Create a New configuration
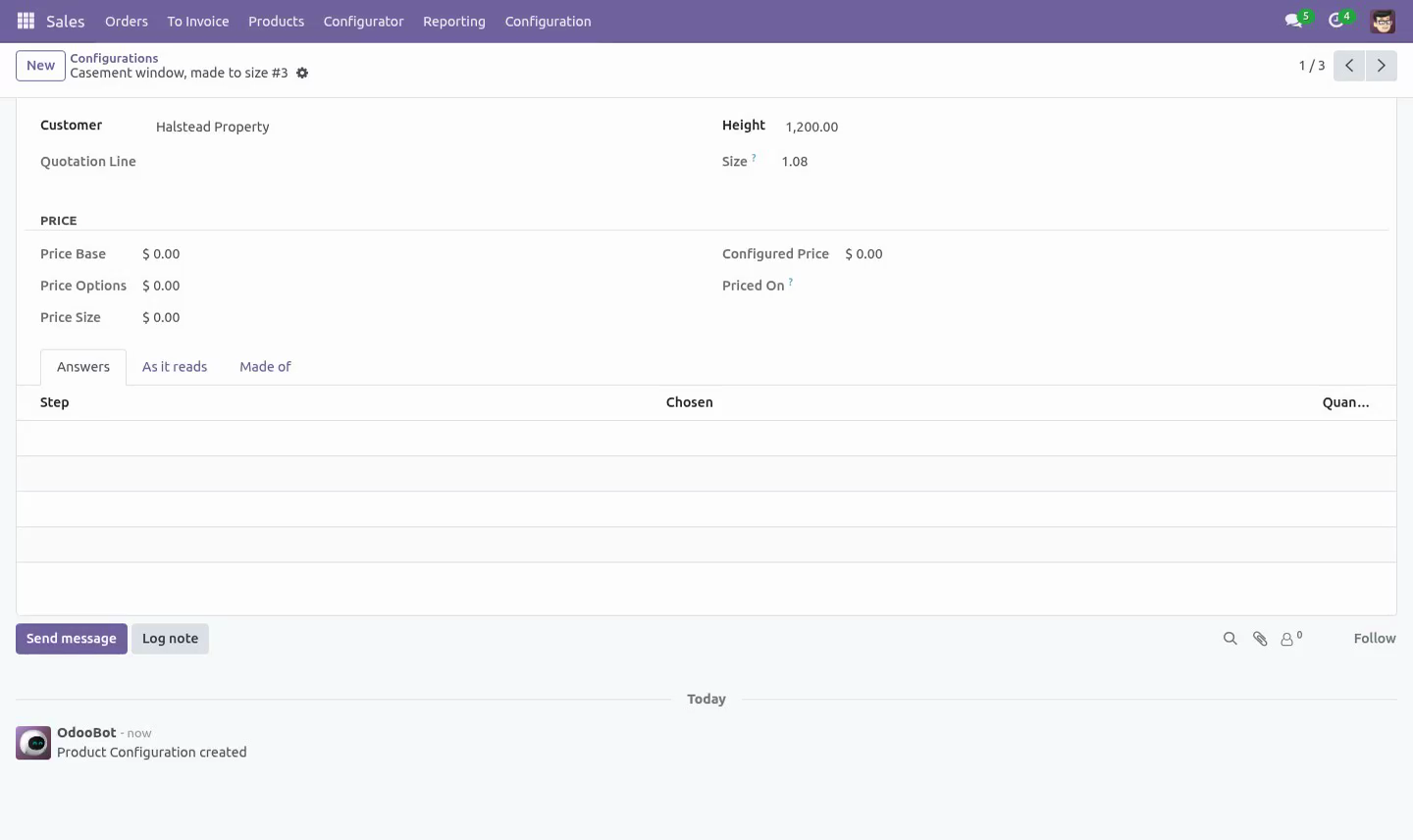The height and width of the screenshot is (840, 1413). coord(40,66)
